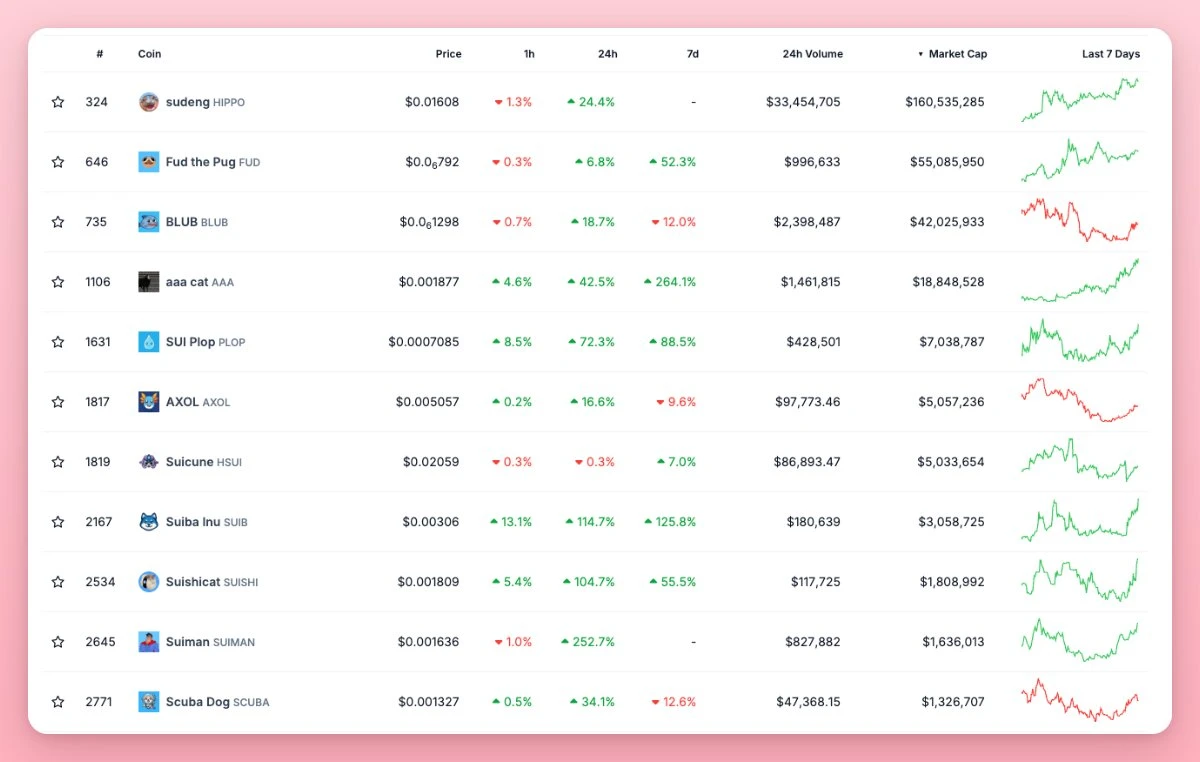Sort the table by 24h Volume
This screenshot has height=762, width=1200.
[x=812, y=54]
